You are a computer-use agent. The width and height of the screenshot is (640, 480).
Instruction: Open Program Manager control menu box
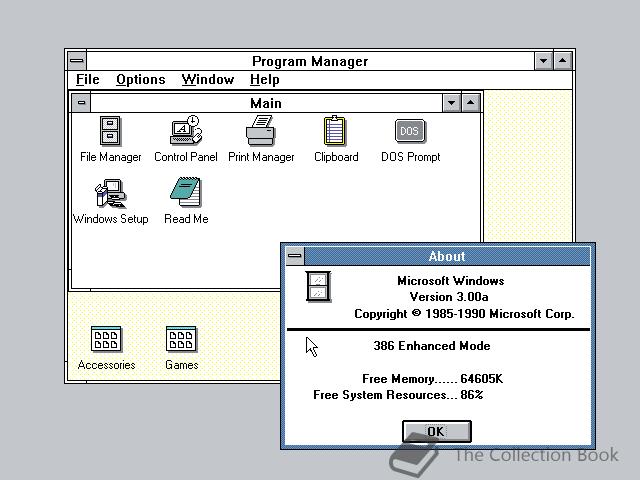tap(77, 61)
